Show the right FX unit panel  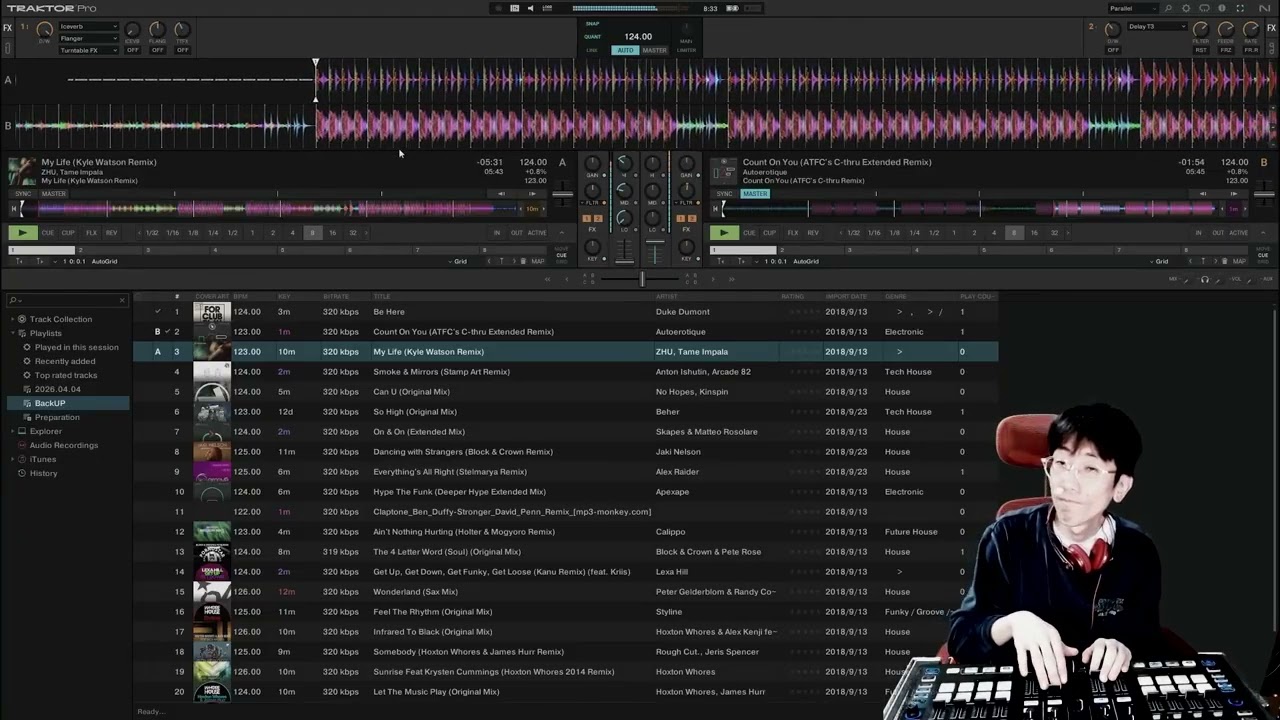tap(1272, 28)
